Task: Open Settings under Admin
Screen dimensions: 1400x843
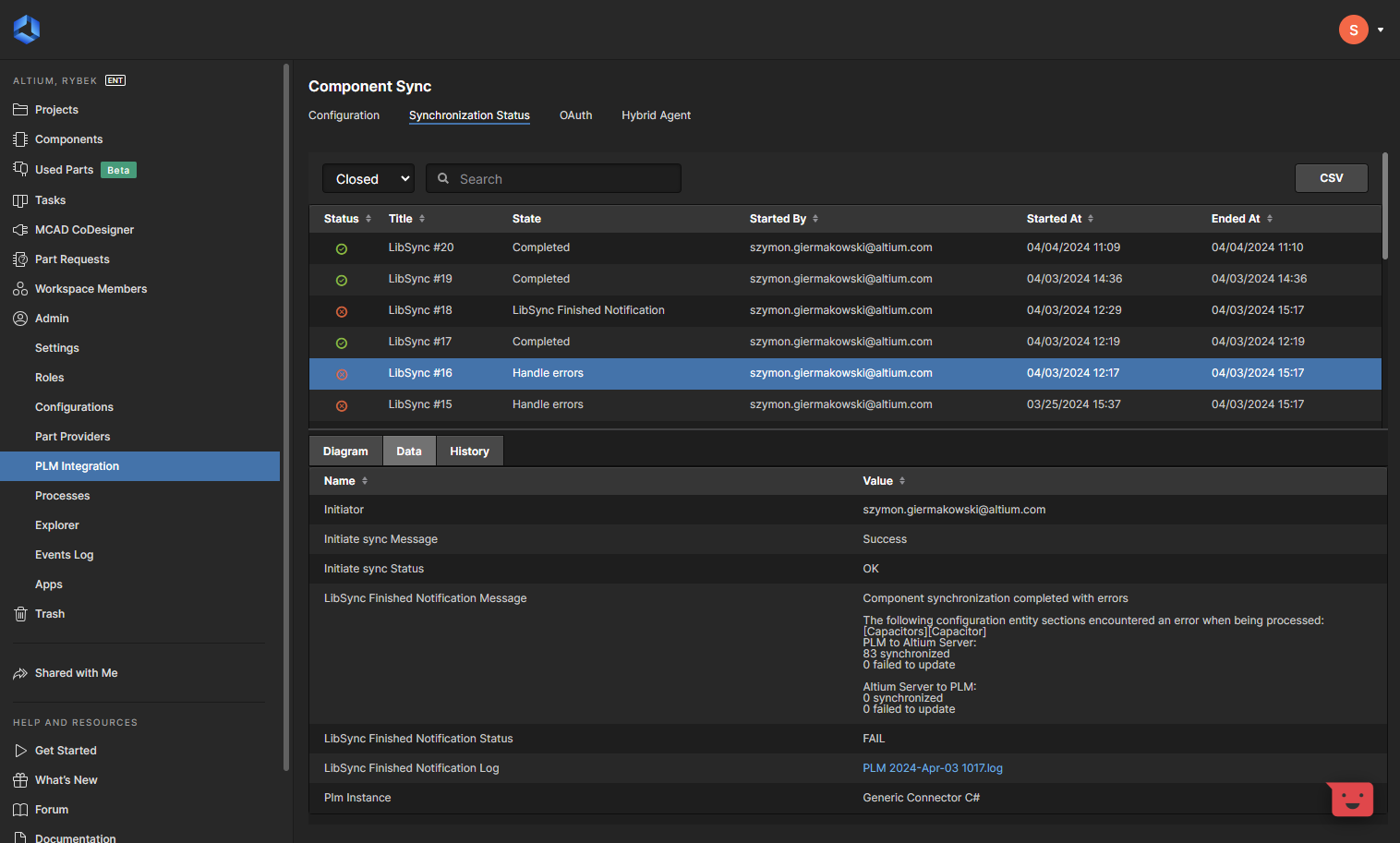Action: [x=57, y=348]
